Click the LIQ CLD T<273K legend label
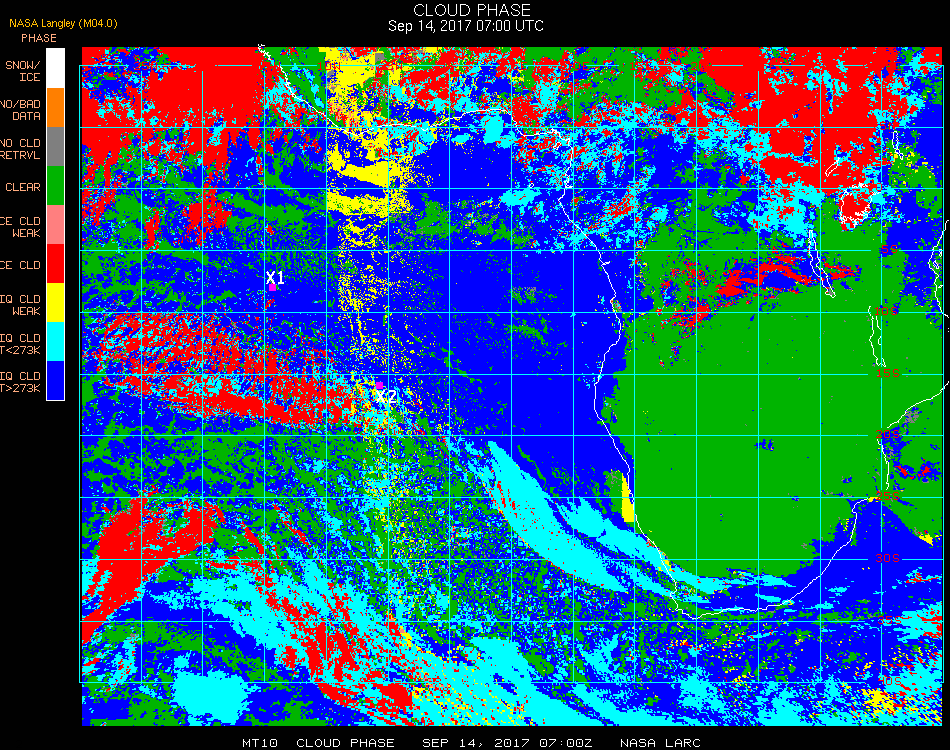The image size is (950, 750). pos(20,344)
